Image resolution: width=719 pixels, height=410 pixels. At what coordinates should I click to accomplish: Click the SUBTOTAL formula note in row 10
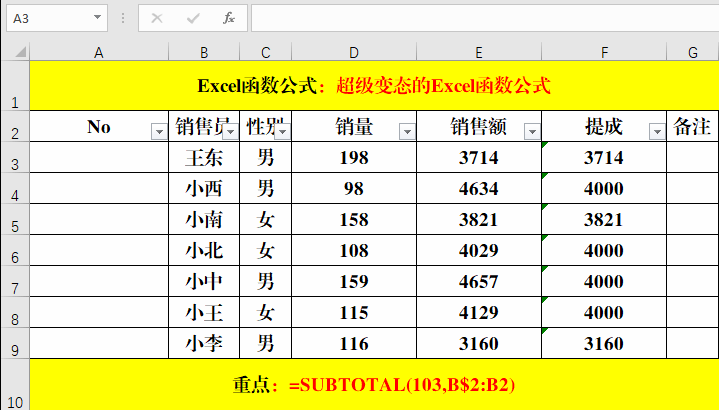[374, 384]
